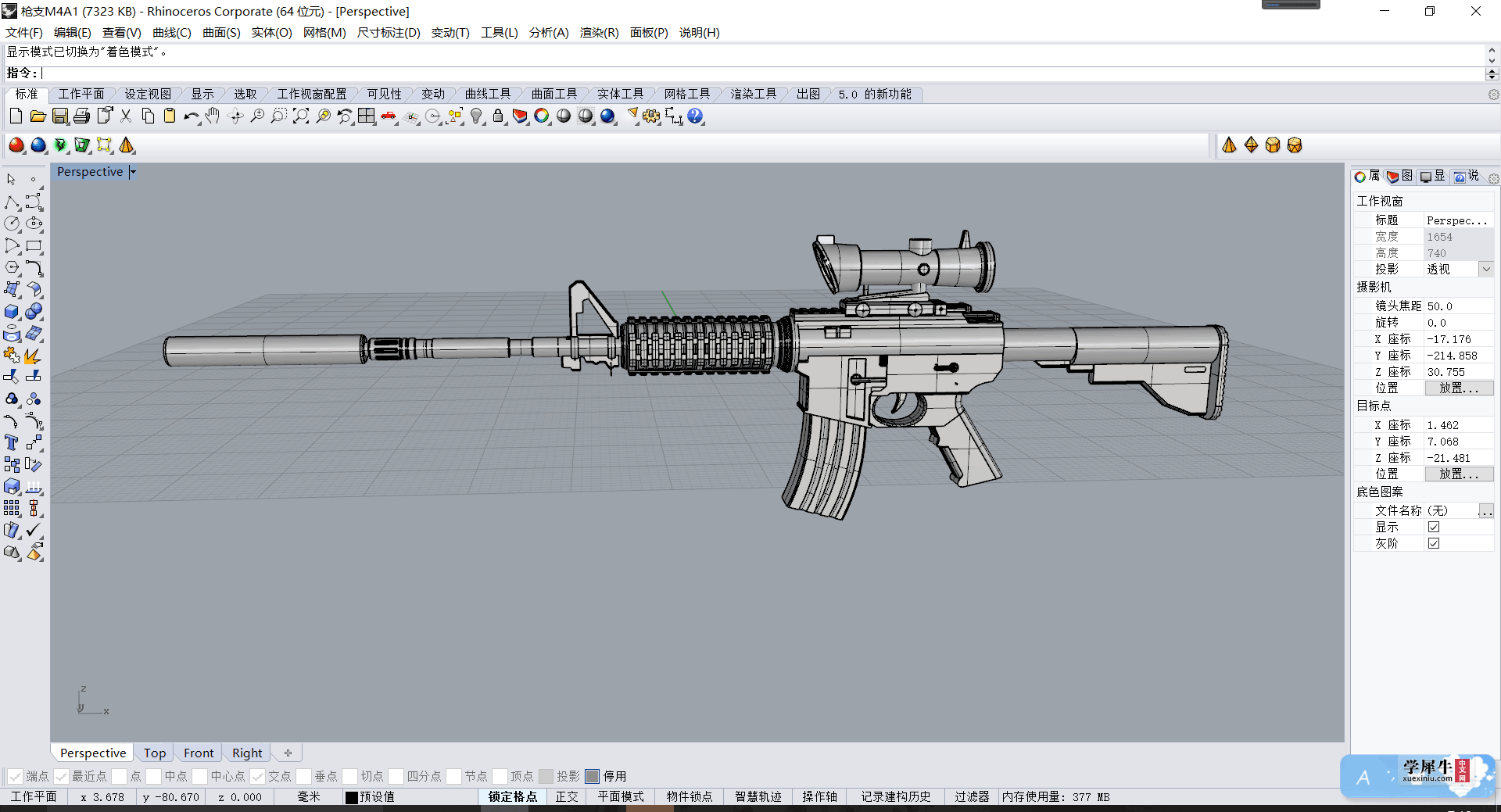Screen dimensions: 1501x812
Task: Toggle the 显示 wallpaper checkbox
Action: point(1434,527)
